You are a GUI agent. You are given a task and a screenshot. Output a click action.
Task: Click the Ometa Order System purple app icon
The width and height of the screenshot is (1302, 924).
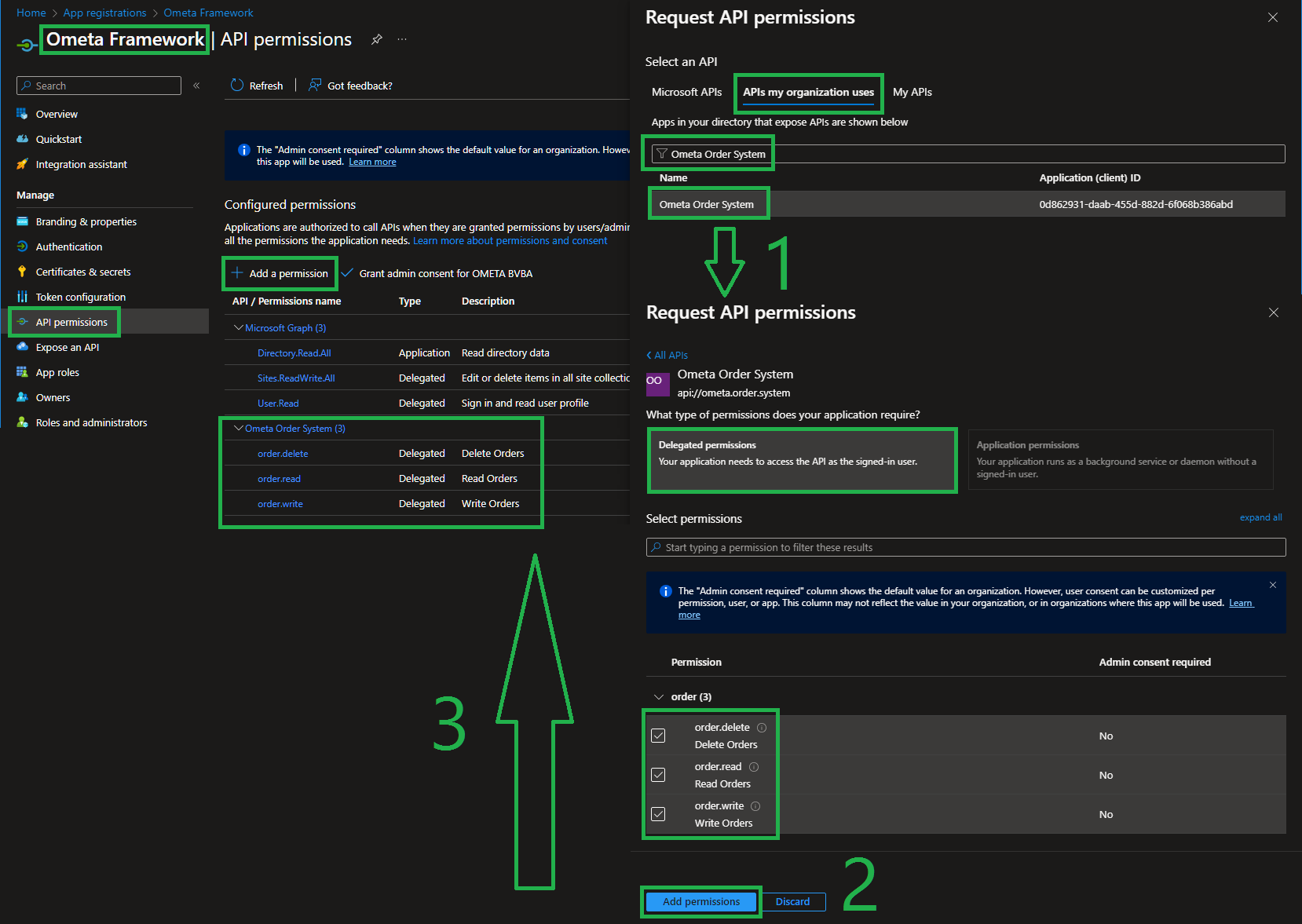pyautogui.click(x=658, y=383)
